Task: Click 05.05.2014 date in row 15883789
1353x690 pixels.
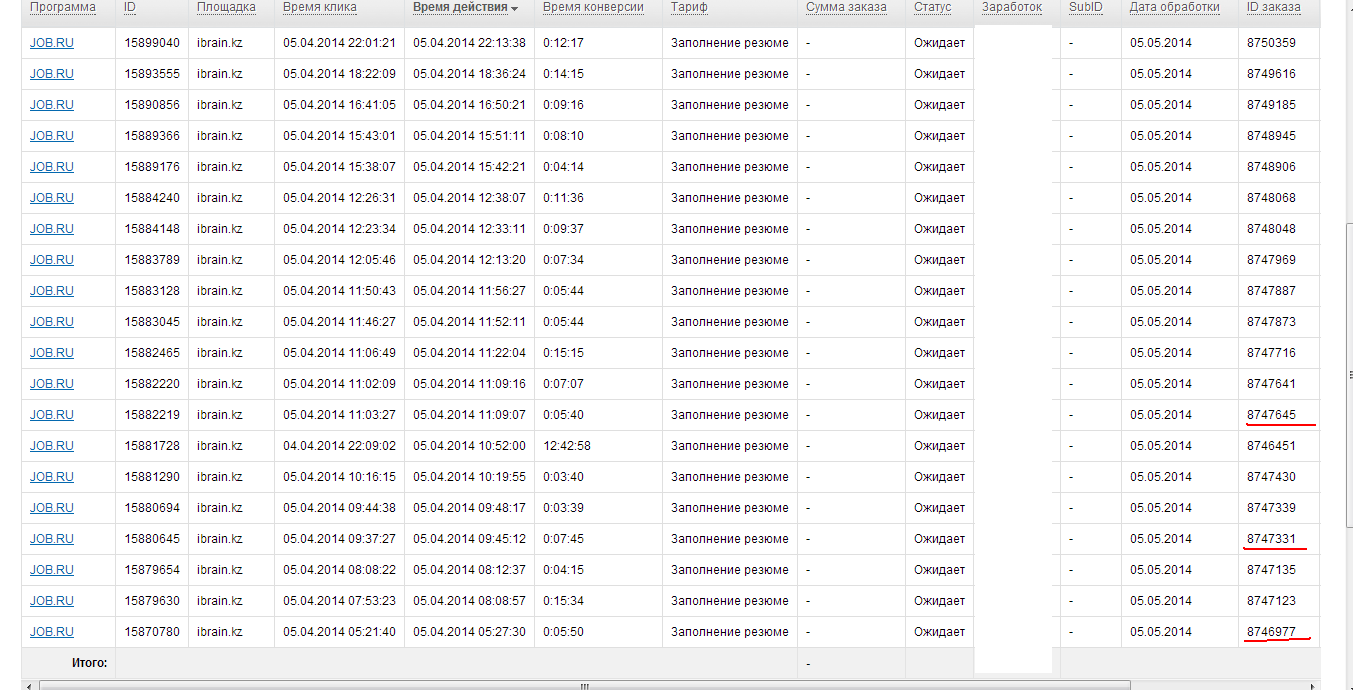Action: point(1161,260)
